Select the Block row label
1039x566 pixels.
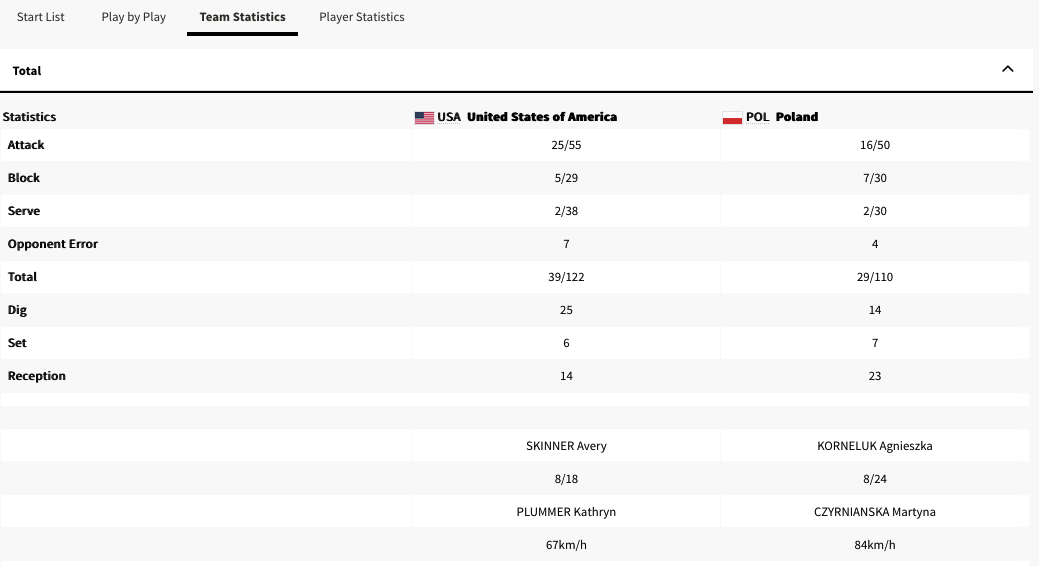click(x=24, y=178)
